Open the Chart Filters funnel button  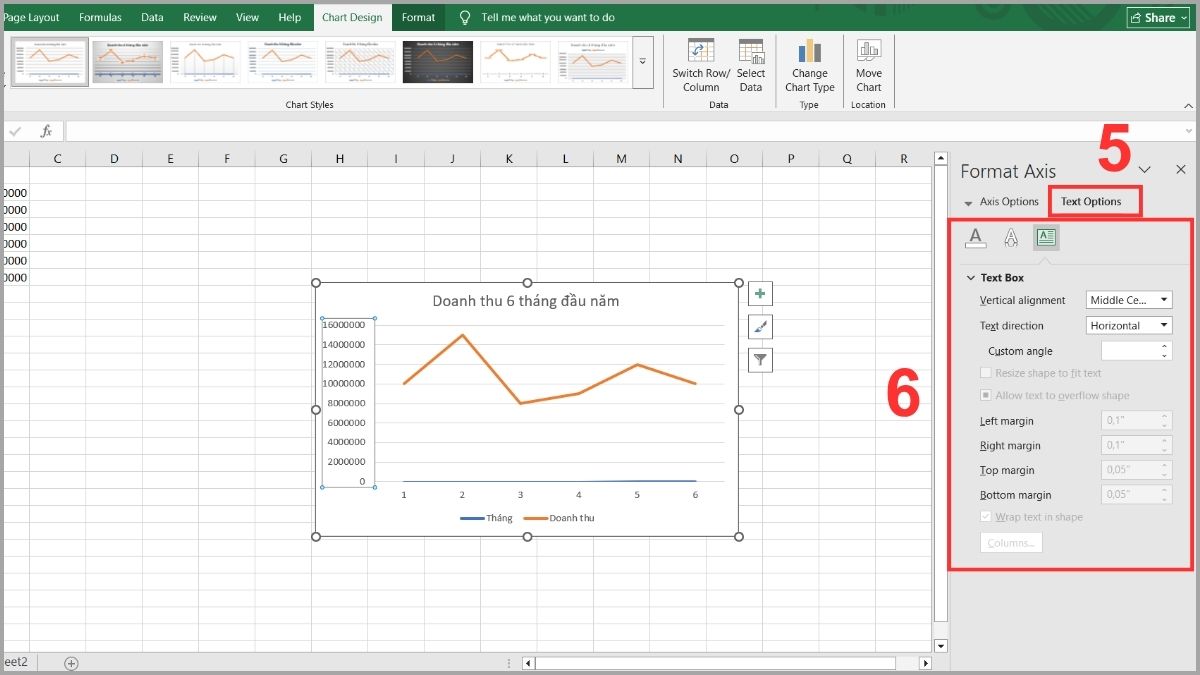(x=761, y=360)
